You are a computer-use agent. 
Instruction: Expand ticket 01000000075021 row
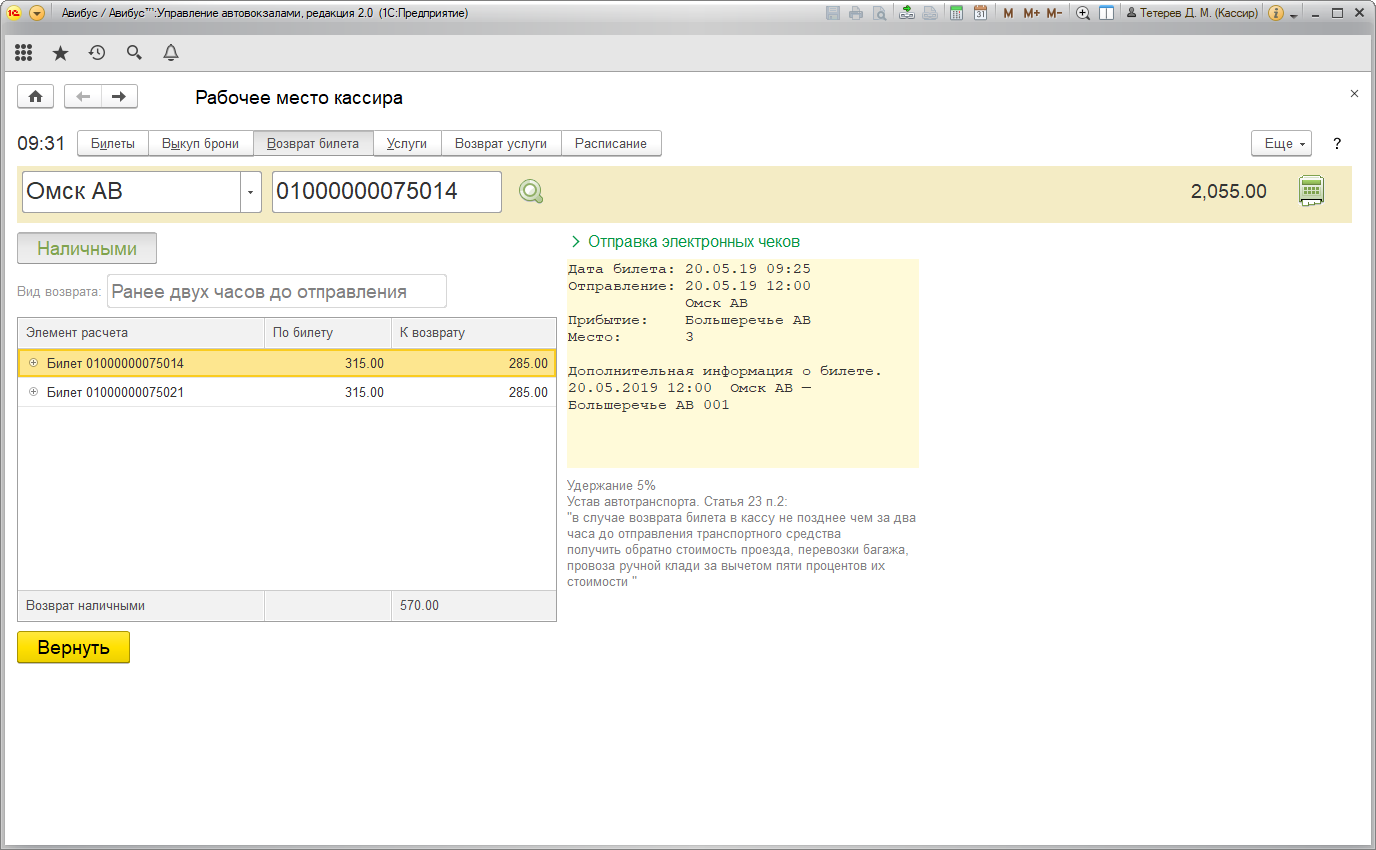tap(33, 392)
